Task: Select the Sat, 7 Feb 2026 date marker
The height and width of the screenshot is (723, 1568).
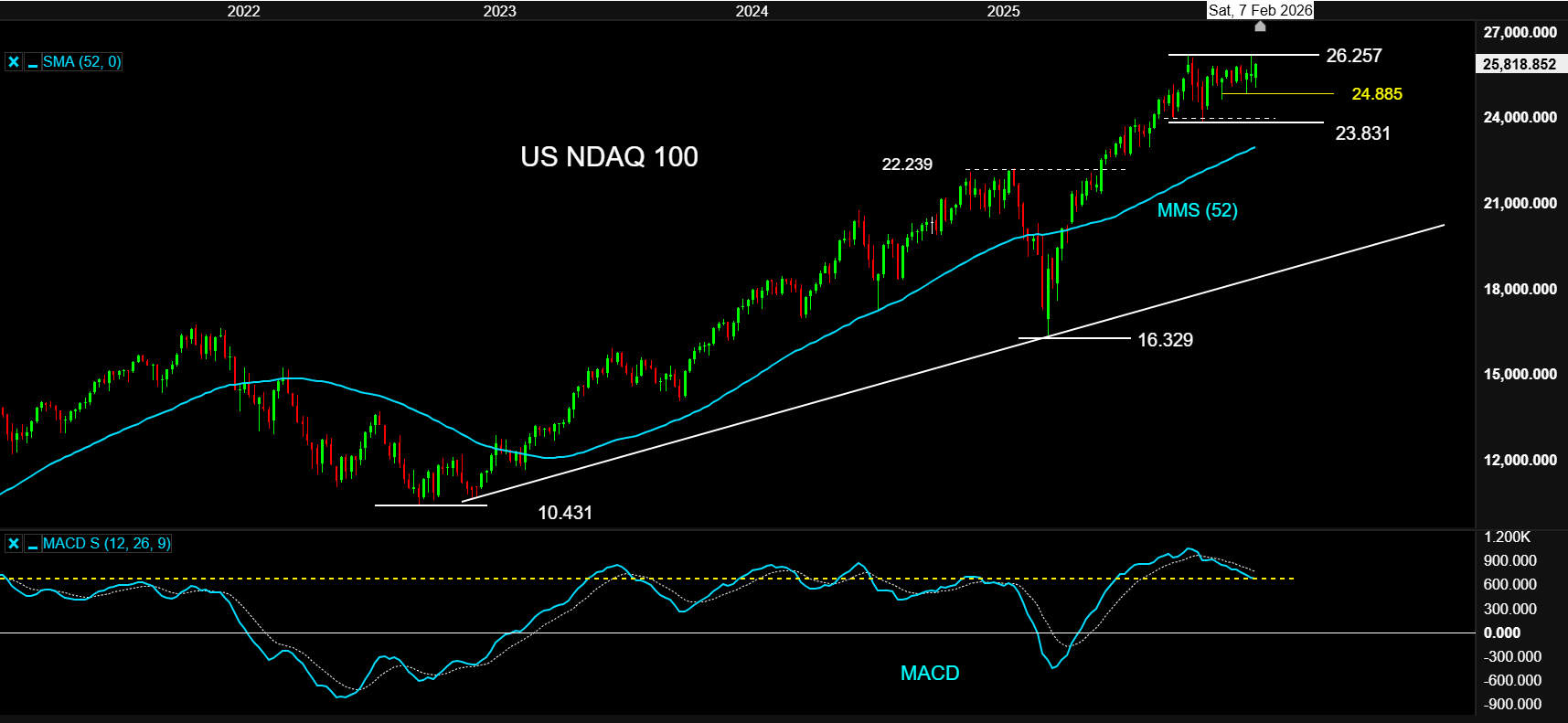Action: 1260,10
